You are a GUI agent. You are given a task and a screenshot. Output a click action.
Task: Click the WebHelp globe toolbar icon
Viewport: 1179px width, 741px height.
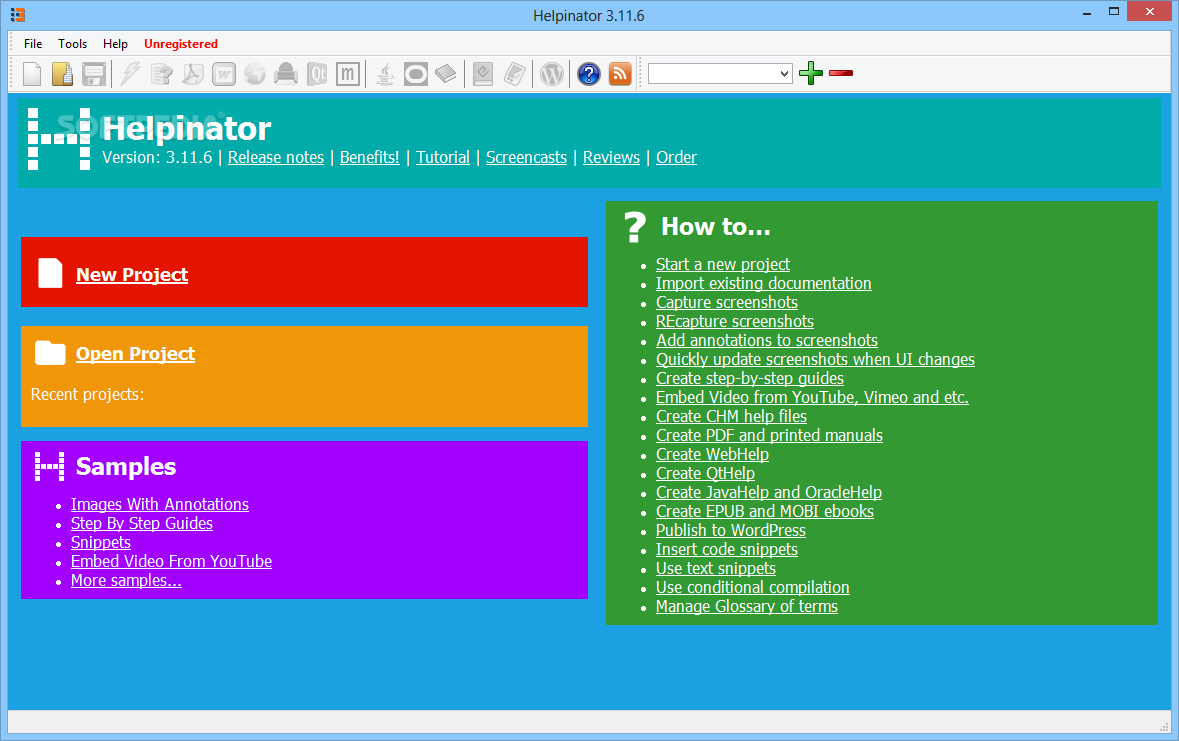click(255, 74)
